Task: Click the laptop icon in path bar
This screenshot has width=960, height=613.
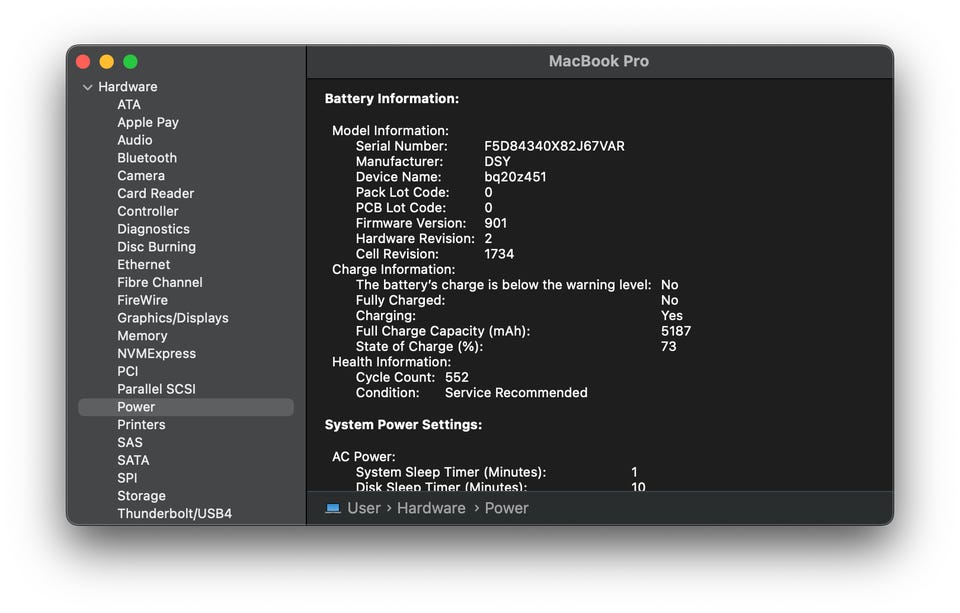Action: tap(333, 508)
